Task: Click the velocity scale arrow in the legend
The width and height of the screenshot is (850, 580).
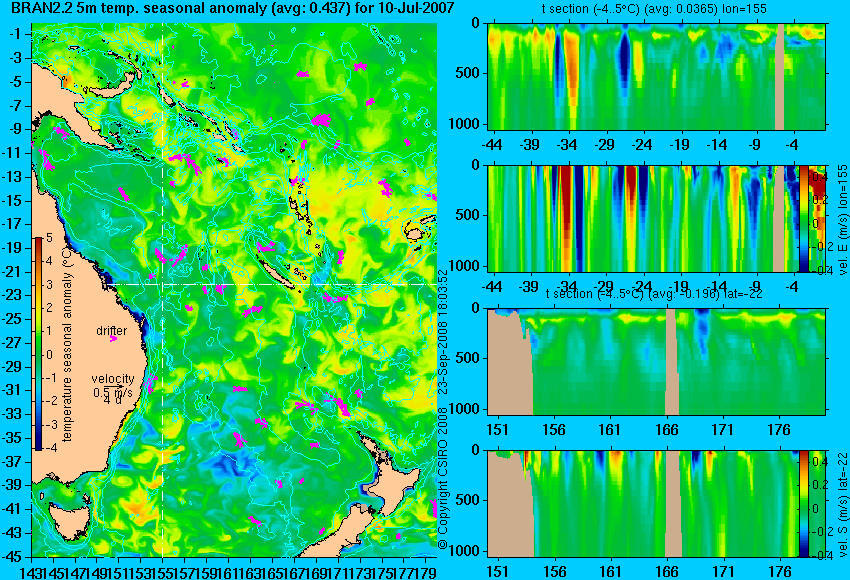Action: [115, 386]
